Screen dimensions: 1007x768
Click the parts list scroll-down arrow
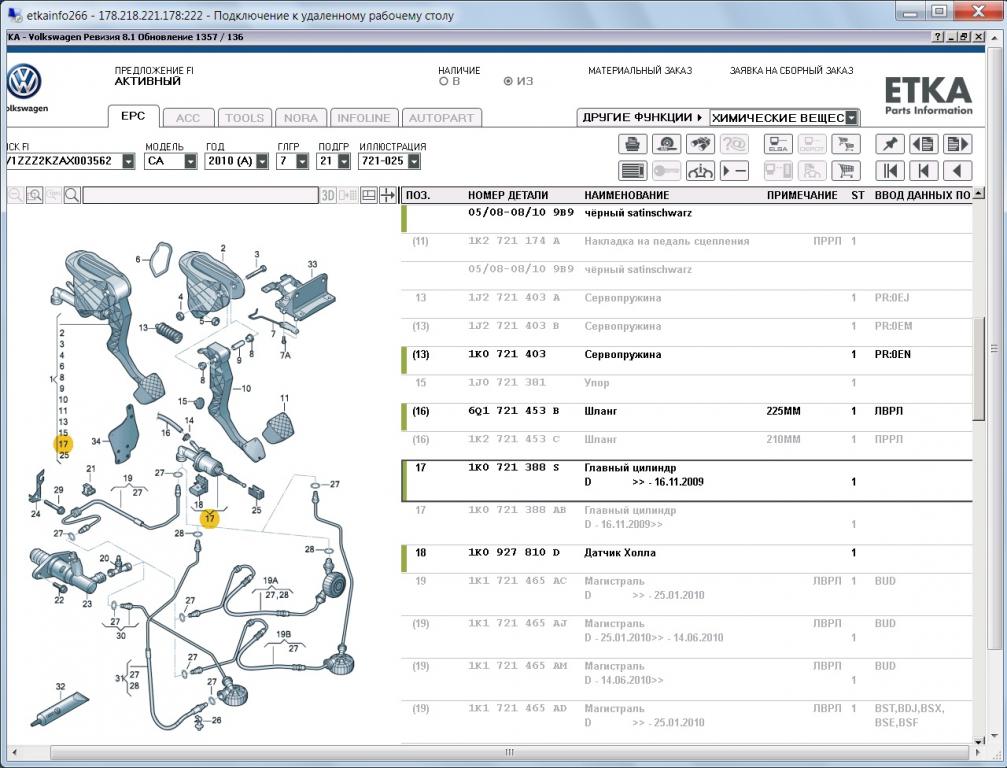click(979, 740)
